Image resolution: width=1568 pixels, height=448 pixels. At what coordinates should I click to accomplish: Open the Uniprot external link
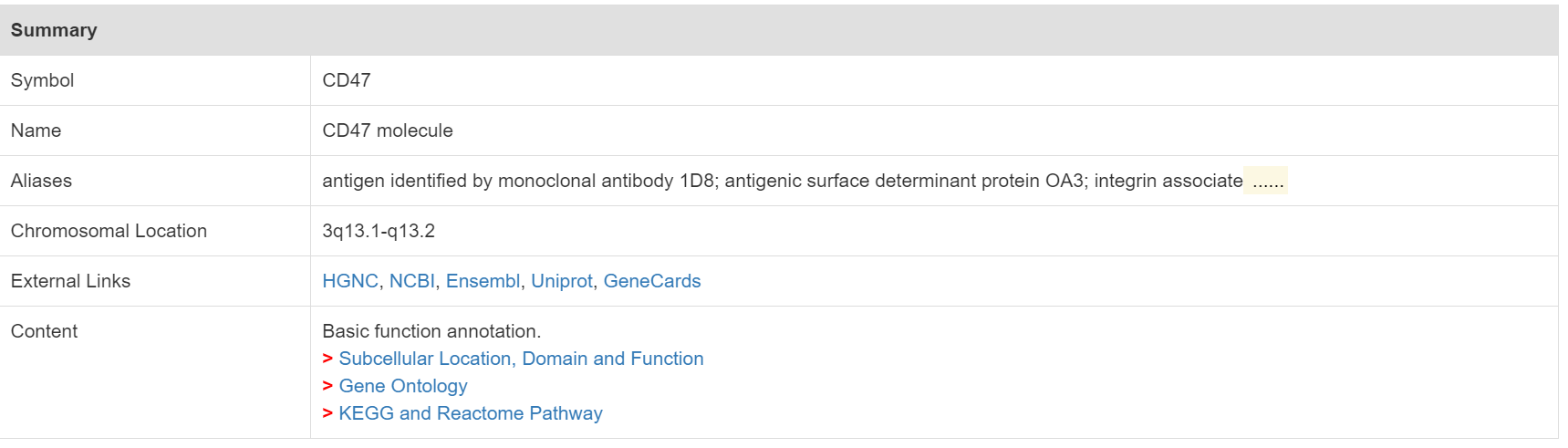(562, 281)
